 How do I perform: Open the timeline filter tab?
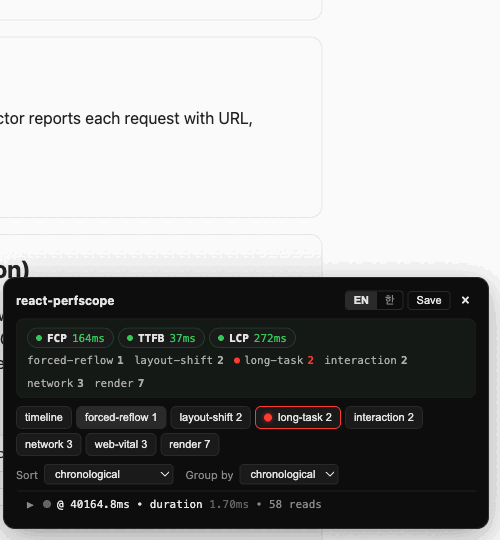(44, 417)
